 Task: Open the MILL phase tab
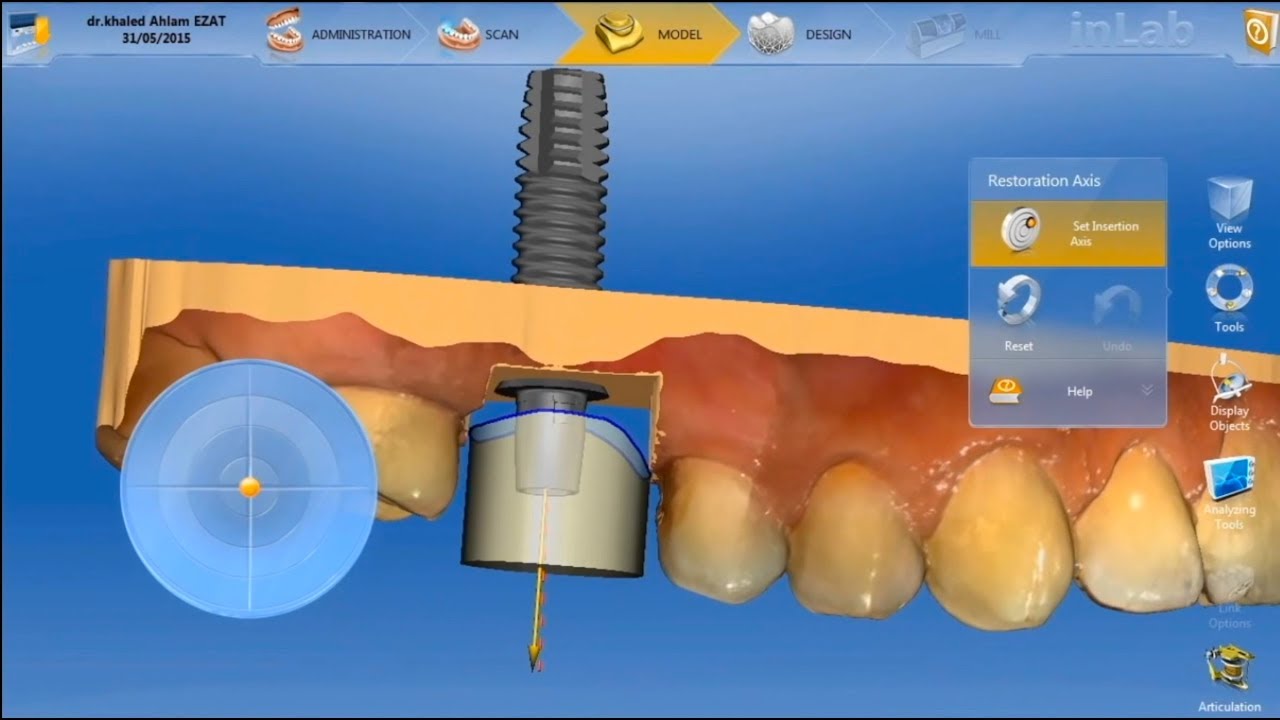(955, 33)
